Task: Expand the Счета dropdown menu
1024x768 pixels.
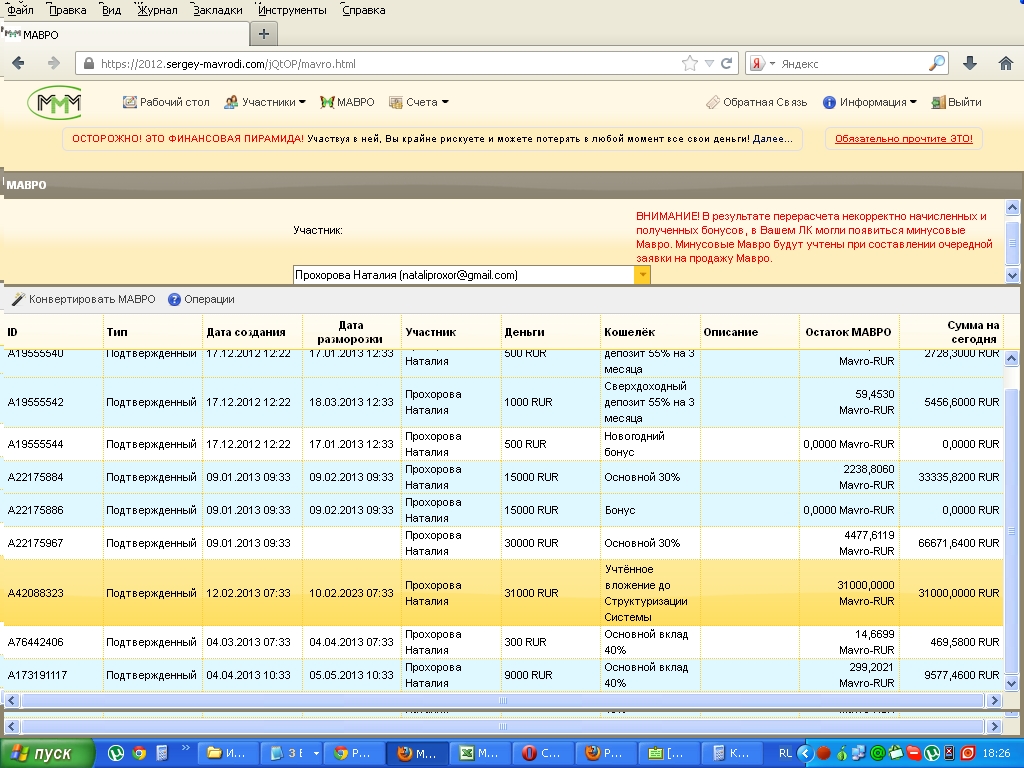Action: (x=419, y=102)
